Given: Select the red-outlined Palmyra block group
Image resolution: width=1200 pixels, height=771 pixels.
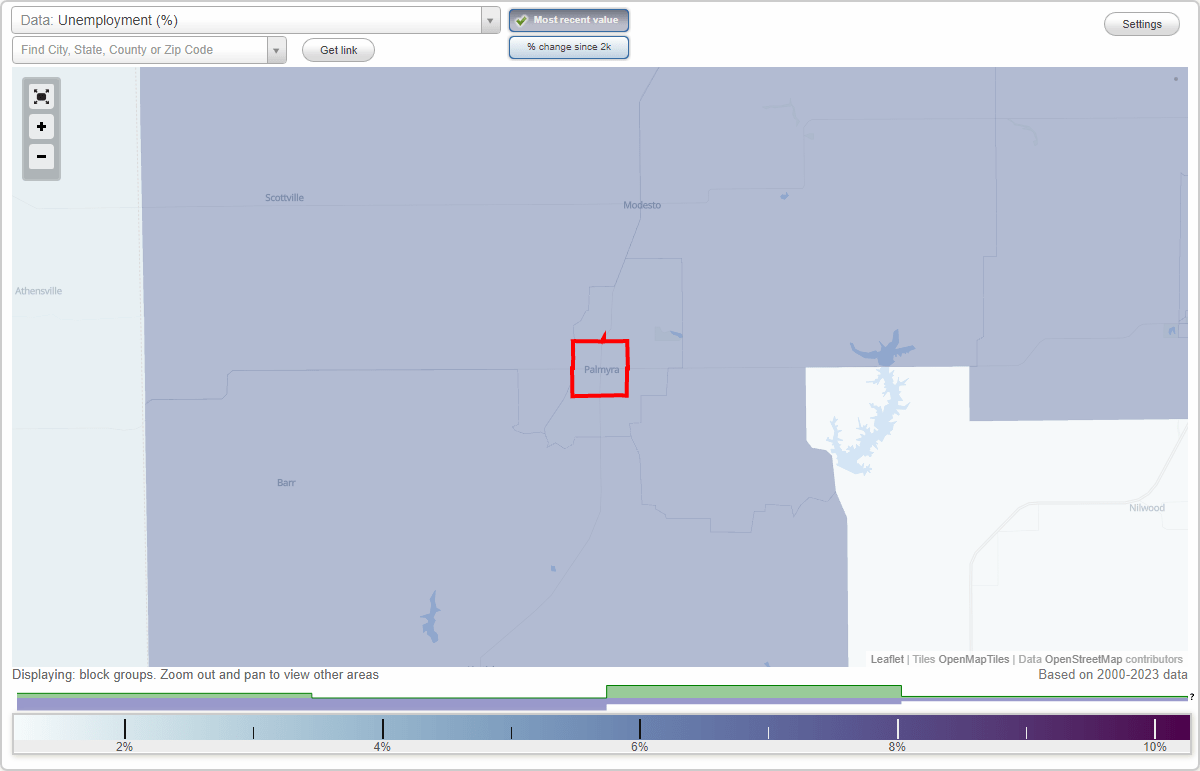Looking at the screenshot, I should tap(599, 369).
